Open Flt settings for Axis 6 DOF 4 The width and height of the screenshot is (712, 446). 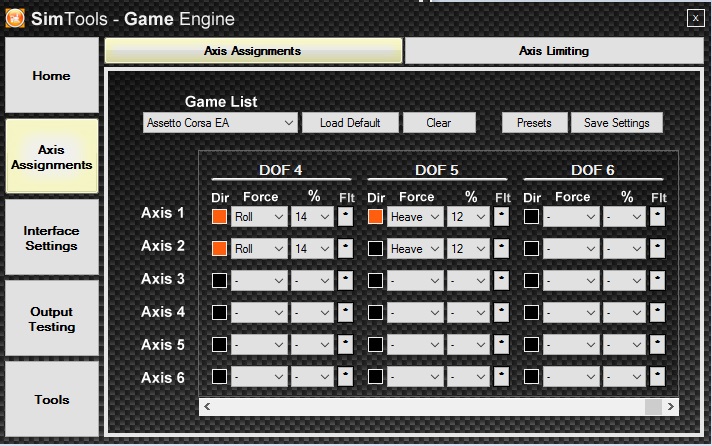[x=345, y=377]
